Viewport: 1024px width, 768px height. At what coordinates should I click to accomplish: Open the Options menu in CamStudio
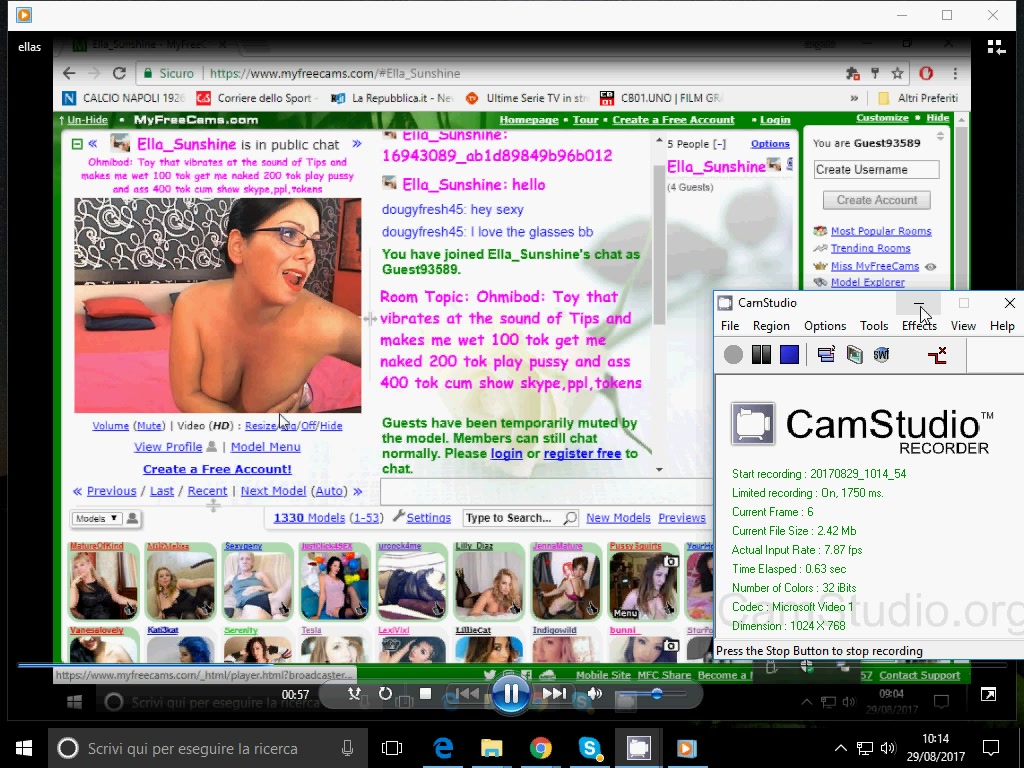pos(825,326)
